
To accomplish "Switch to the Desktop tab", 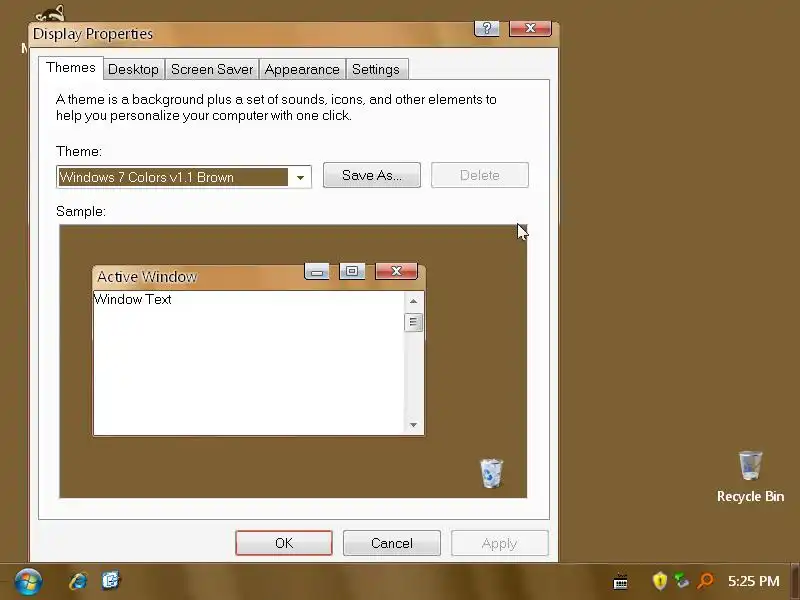I will (133, 69).
